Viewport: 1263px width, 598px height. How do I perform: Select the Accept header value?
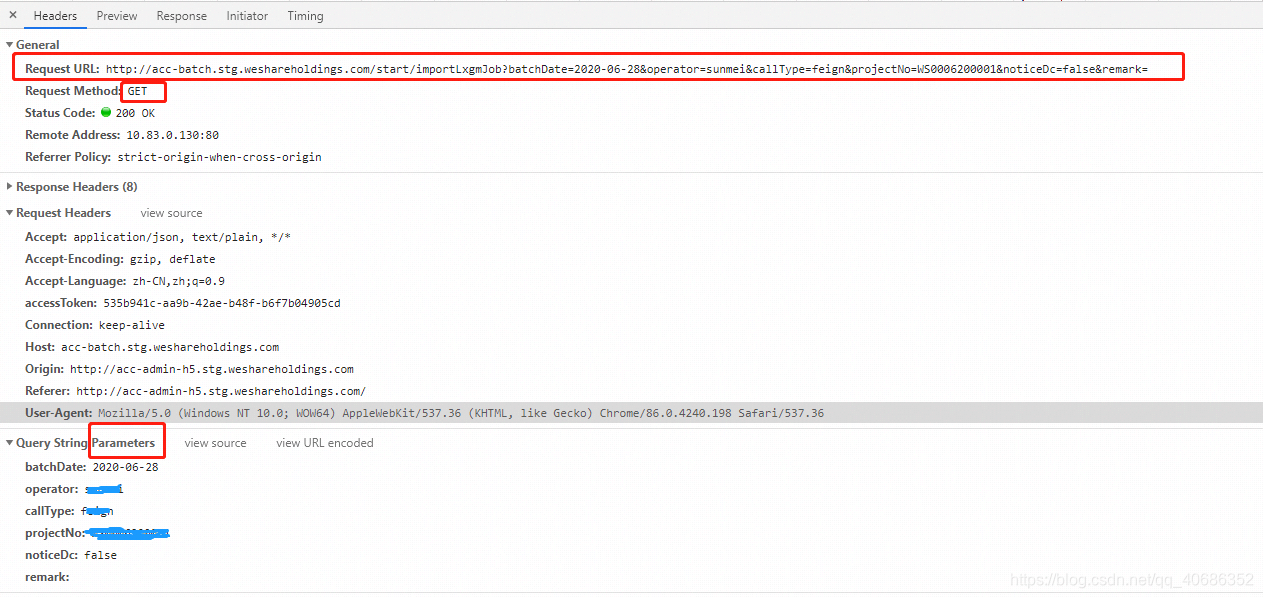182,237
